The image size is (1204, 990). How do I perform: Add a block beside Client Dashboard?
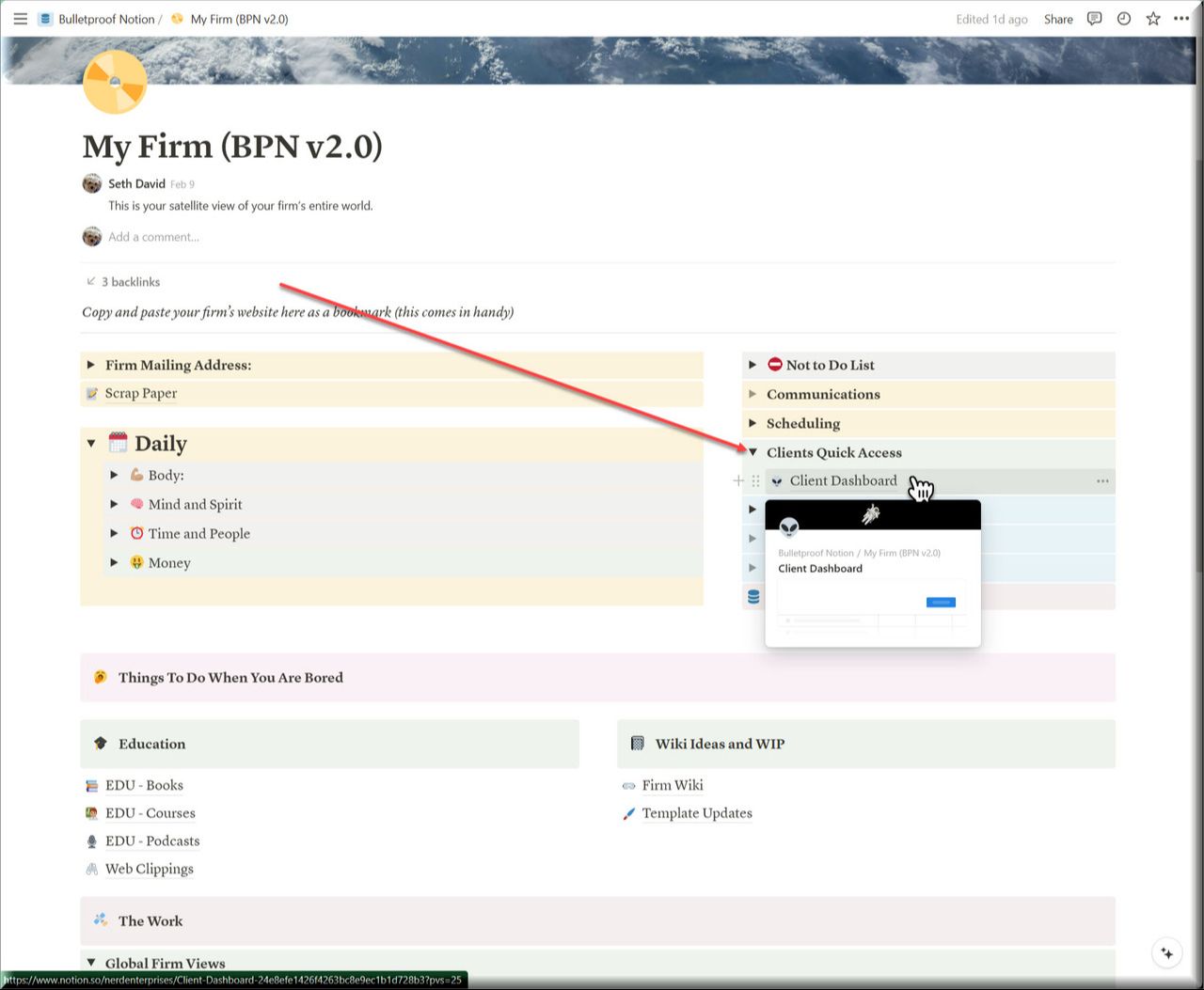pos(738,480)
